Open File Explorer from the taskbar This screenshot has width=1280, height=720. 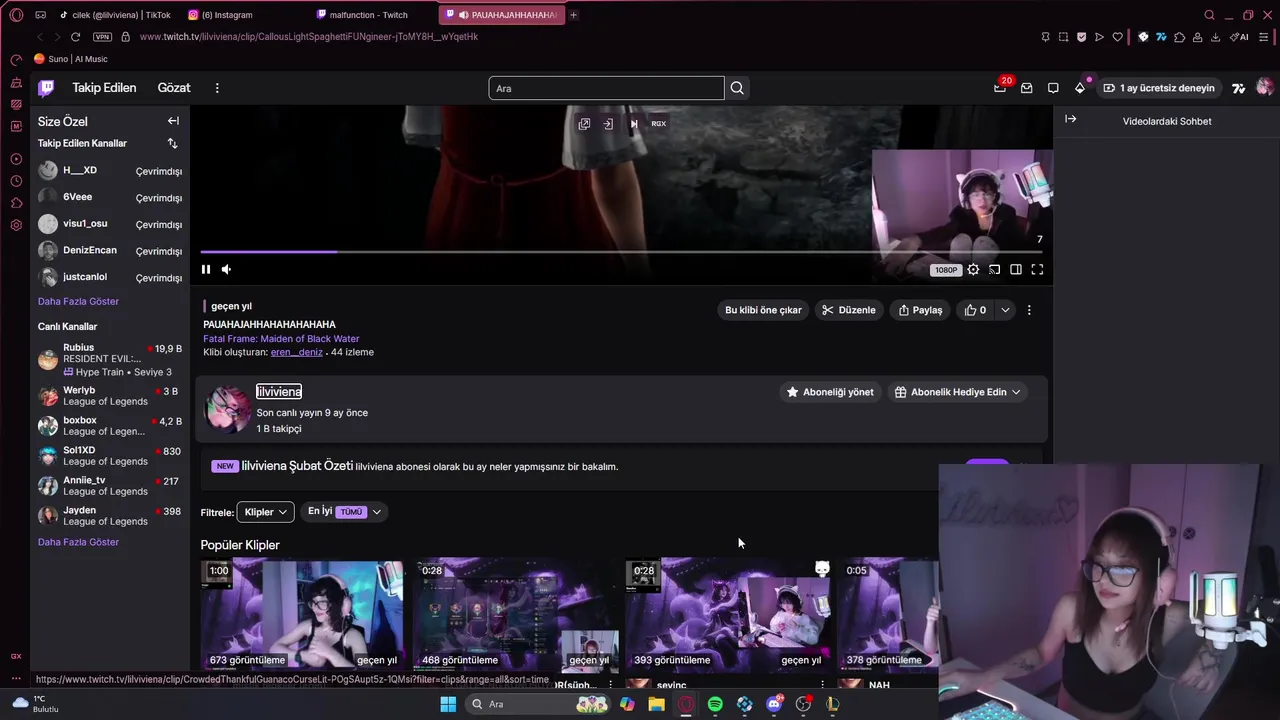pos(656,704)
